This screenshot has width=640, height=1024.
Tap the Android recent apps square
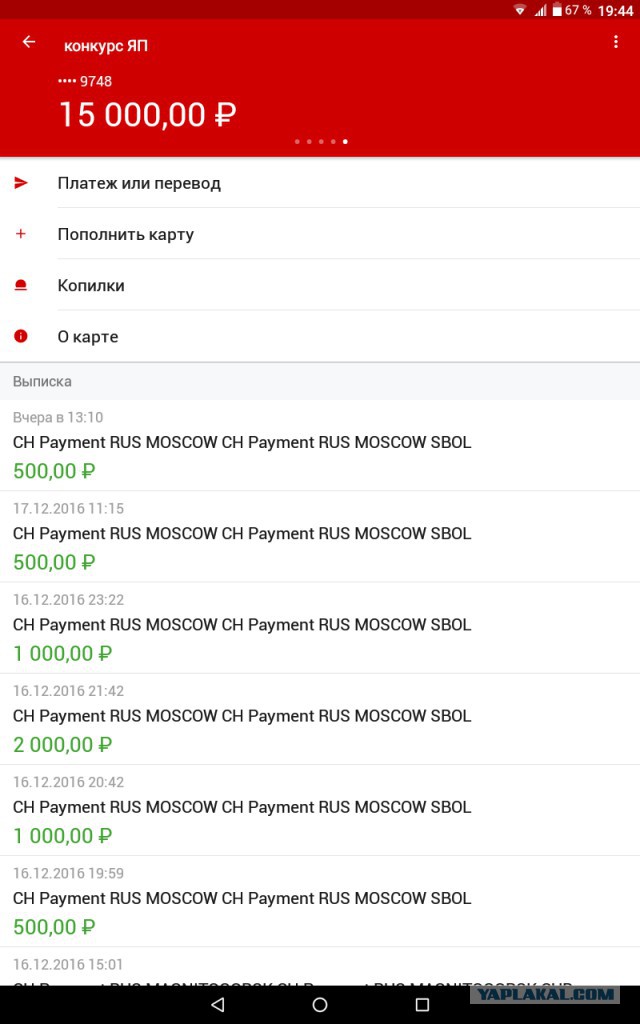tap(422, 1004)
